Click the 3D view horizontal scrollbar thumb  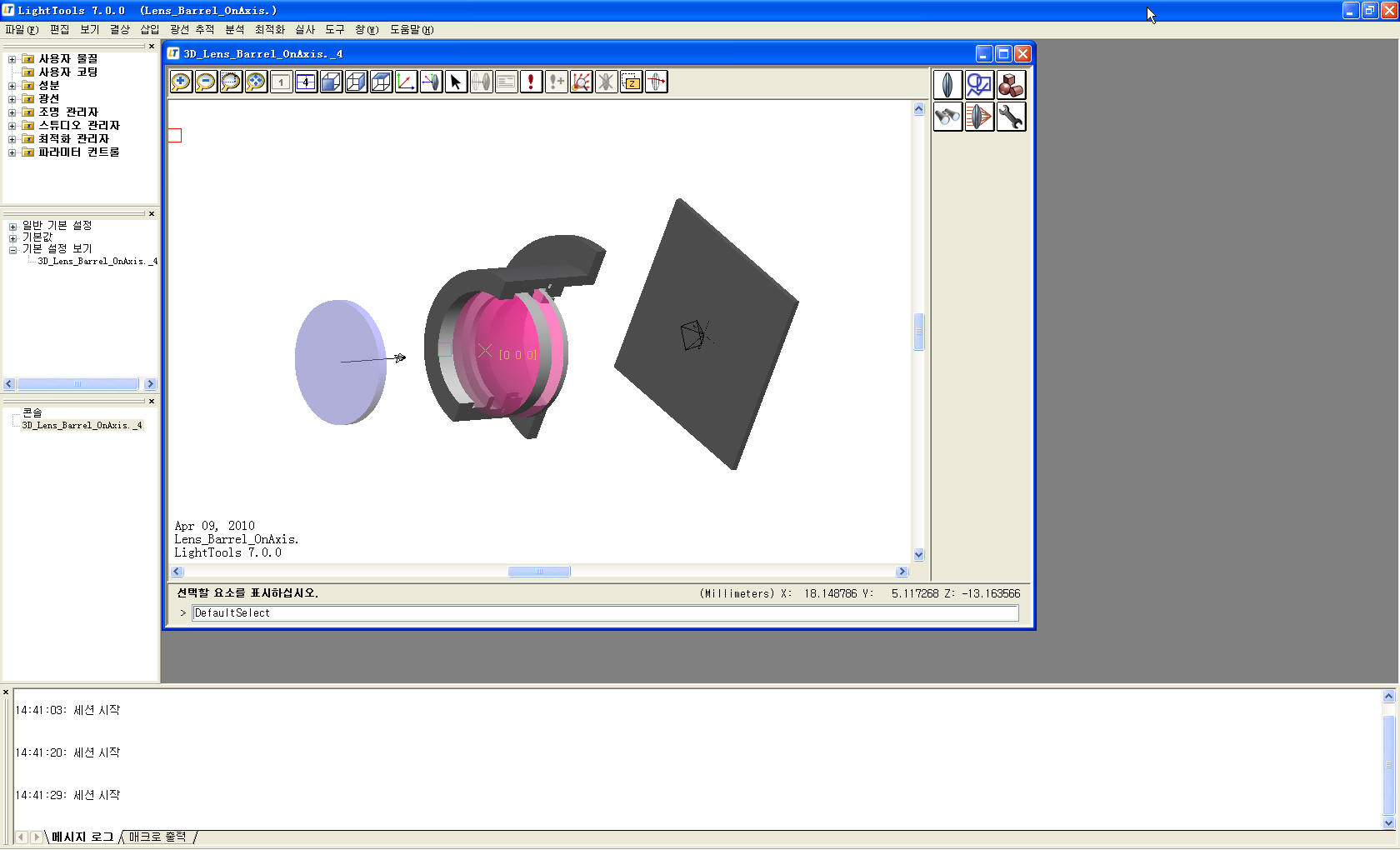[x=539, y=572]
